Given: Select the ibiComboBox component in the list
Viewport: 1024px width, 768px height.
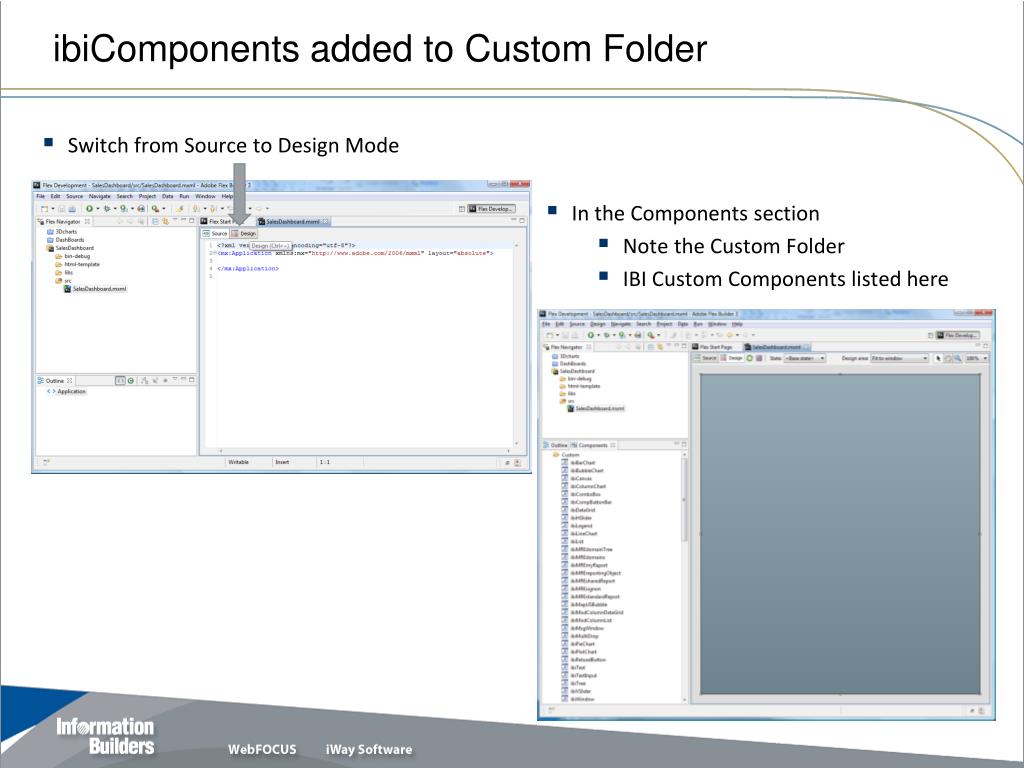Looking at the screenshot, I should point(582,494).
